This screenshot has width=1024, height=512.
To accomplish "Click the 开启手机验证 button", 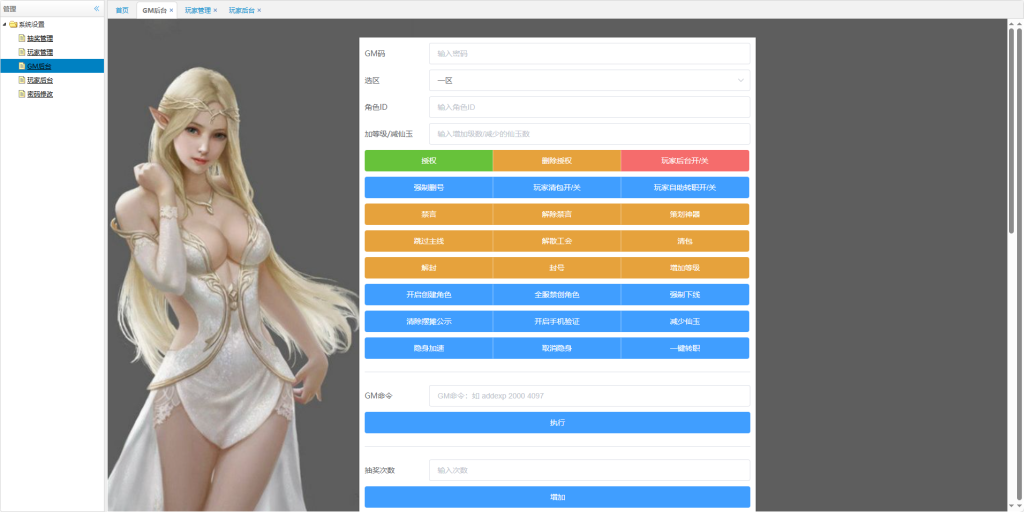I will pos(556,321).
